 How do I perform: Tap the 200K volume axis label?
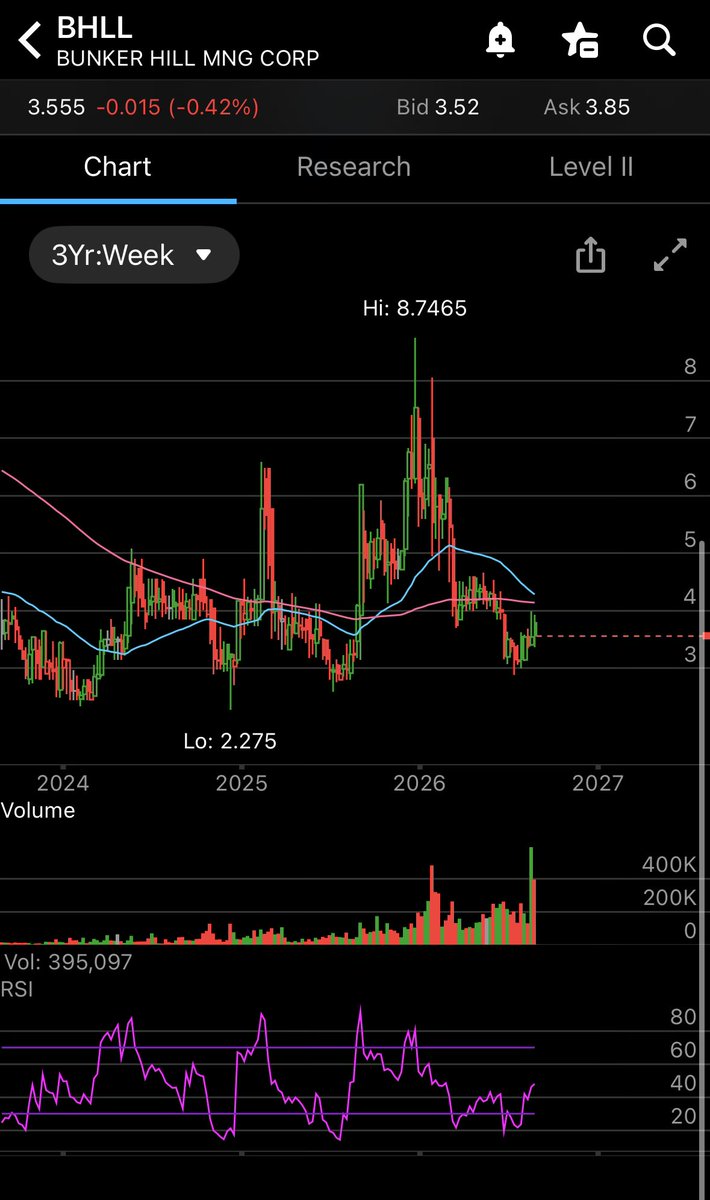click(x=669, y=898)
